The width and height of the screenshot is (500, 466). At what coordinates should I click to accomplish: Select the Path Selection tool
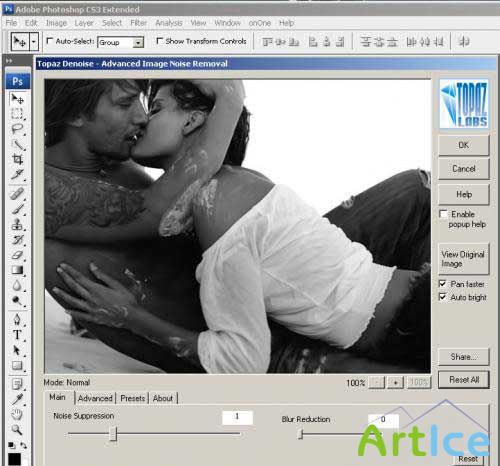[x=17, y=350]
